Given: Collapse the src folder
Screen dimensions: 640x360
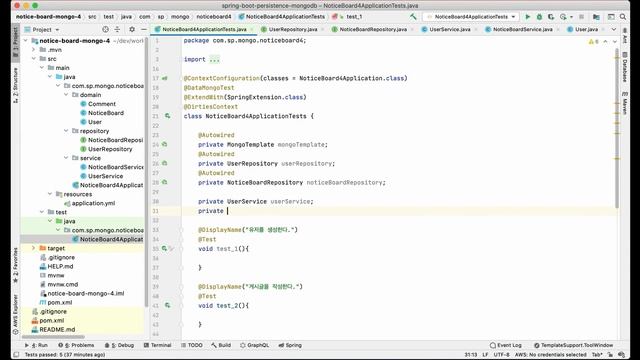Looking at the screenshot, I should coord(33,59).
